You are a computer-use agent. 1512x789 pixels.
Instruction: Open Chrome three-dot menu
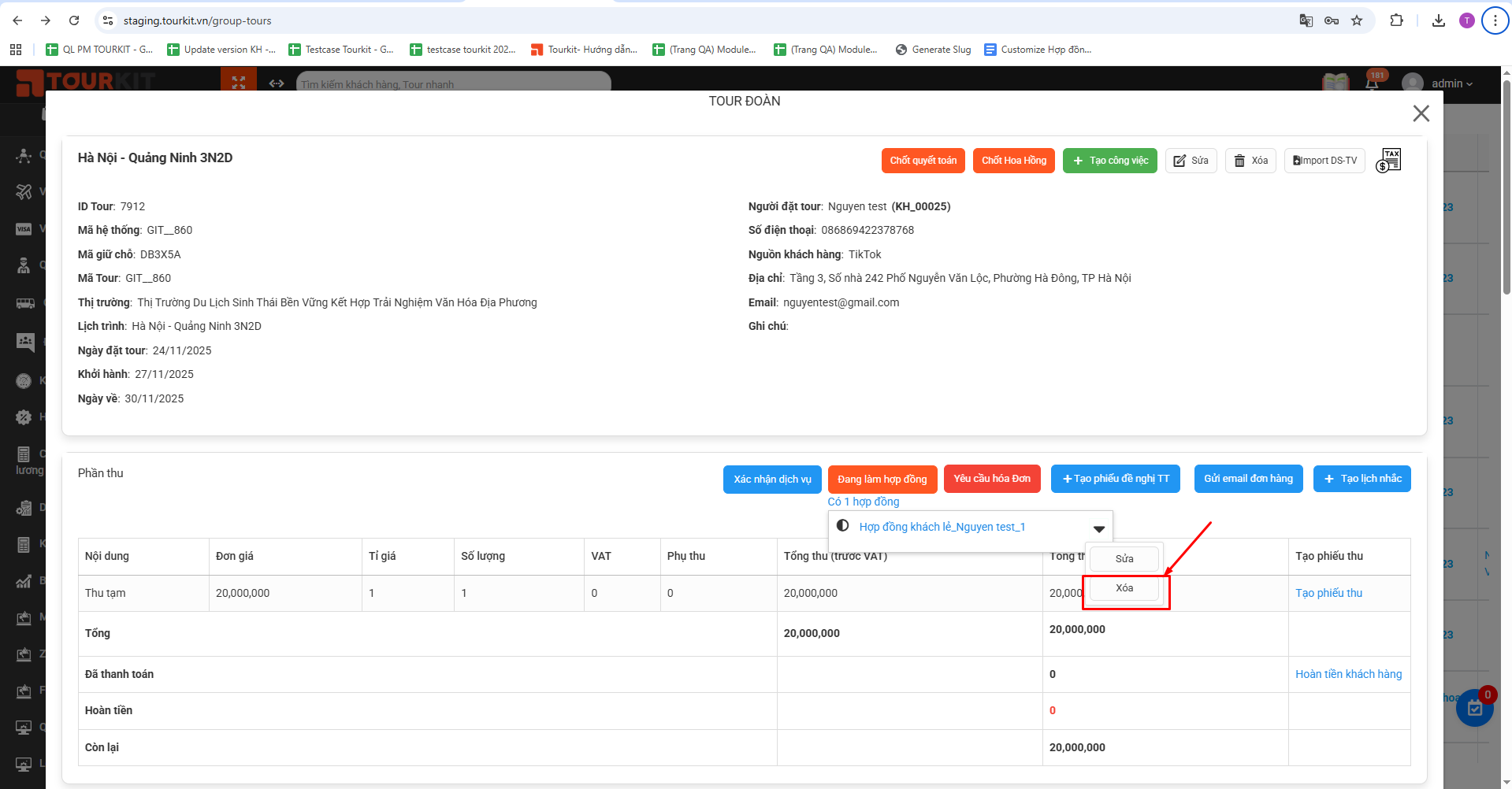tap(1495, 20)
